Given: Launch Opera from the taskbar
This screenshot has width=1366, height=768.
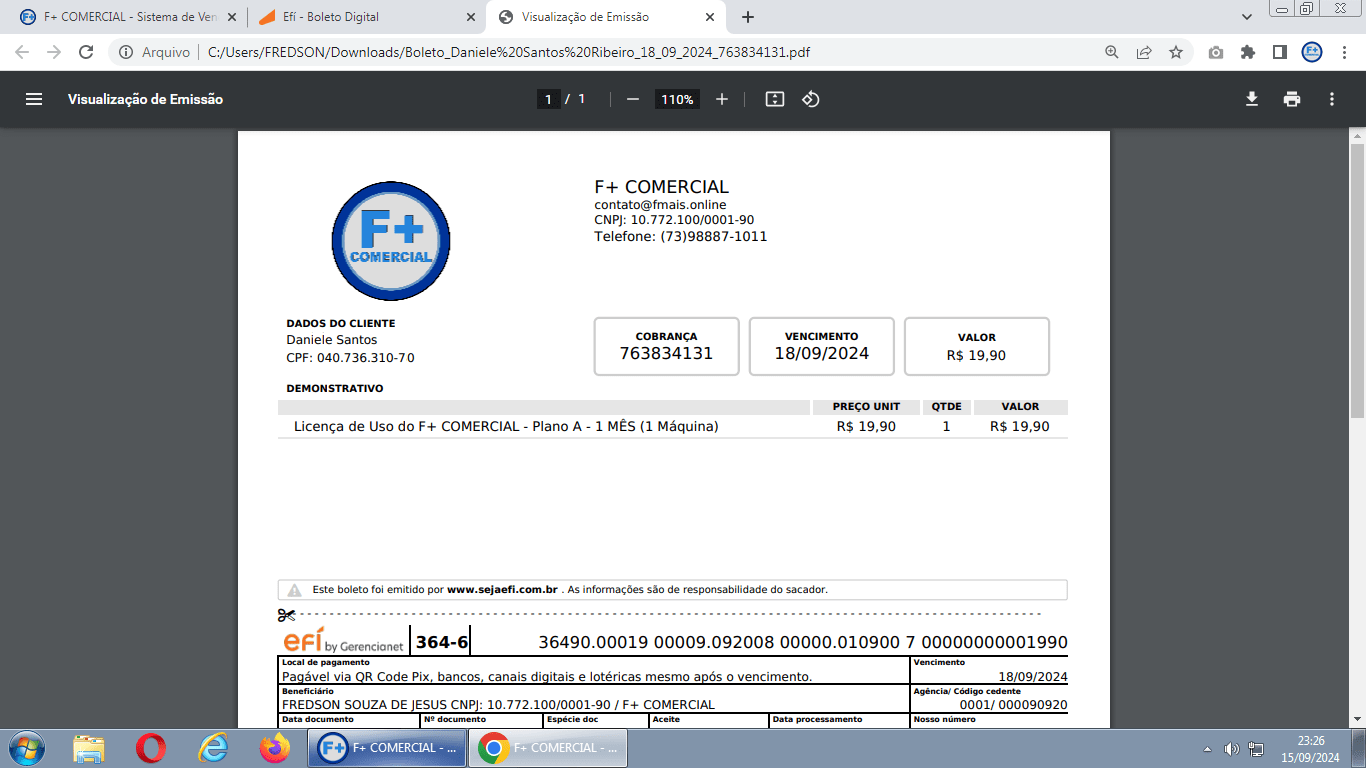Looking at the screenshot, I should coord(151,748).
